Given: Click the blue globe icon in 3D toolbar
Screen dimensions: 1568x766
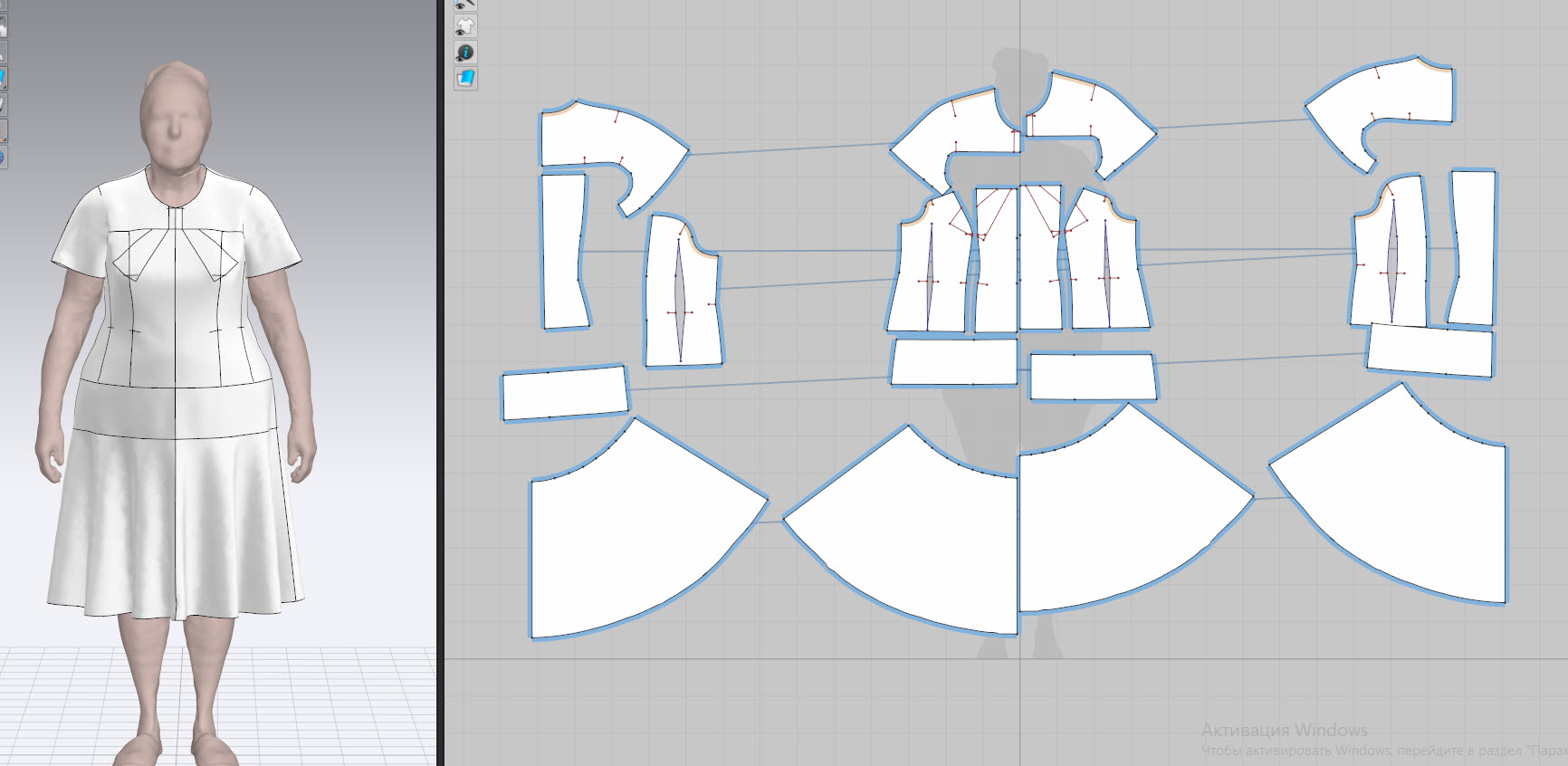Looking at the screenshot, I should pyautogui.click(x=2, y=158).
